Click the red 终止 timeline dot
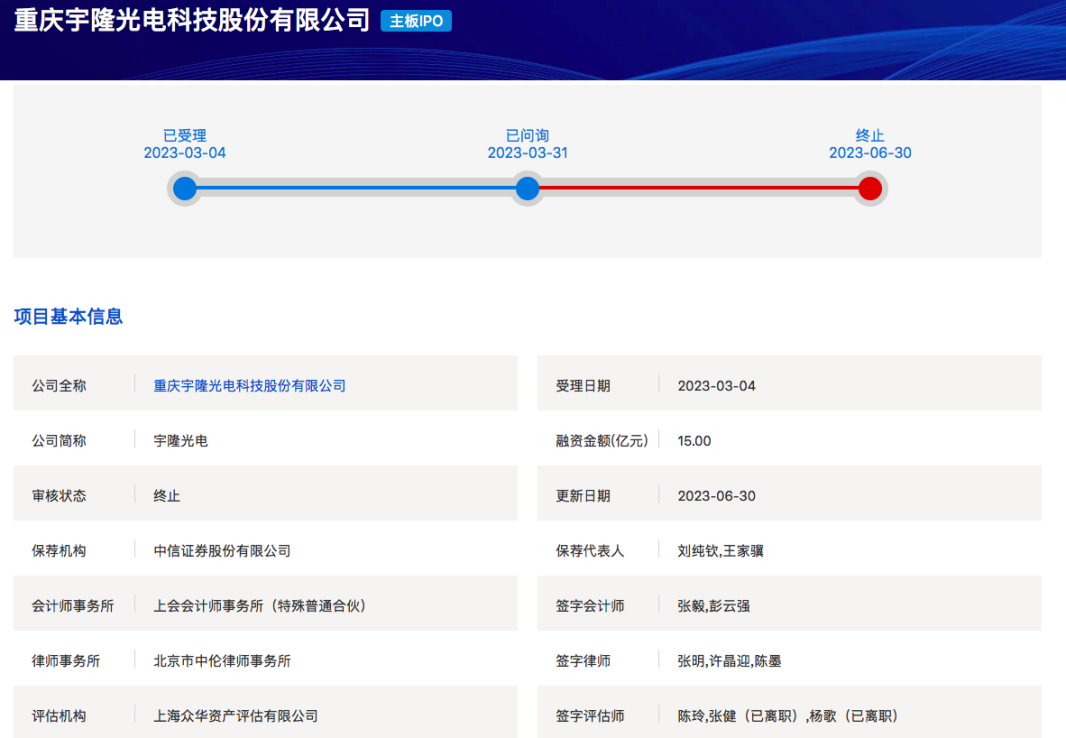 point(870,188)
